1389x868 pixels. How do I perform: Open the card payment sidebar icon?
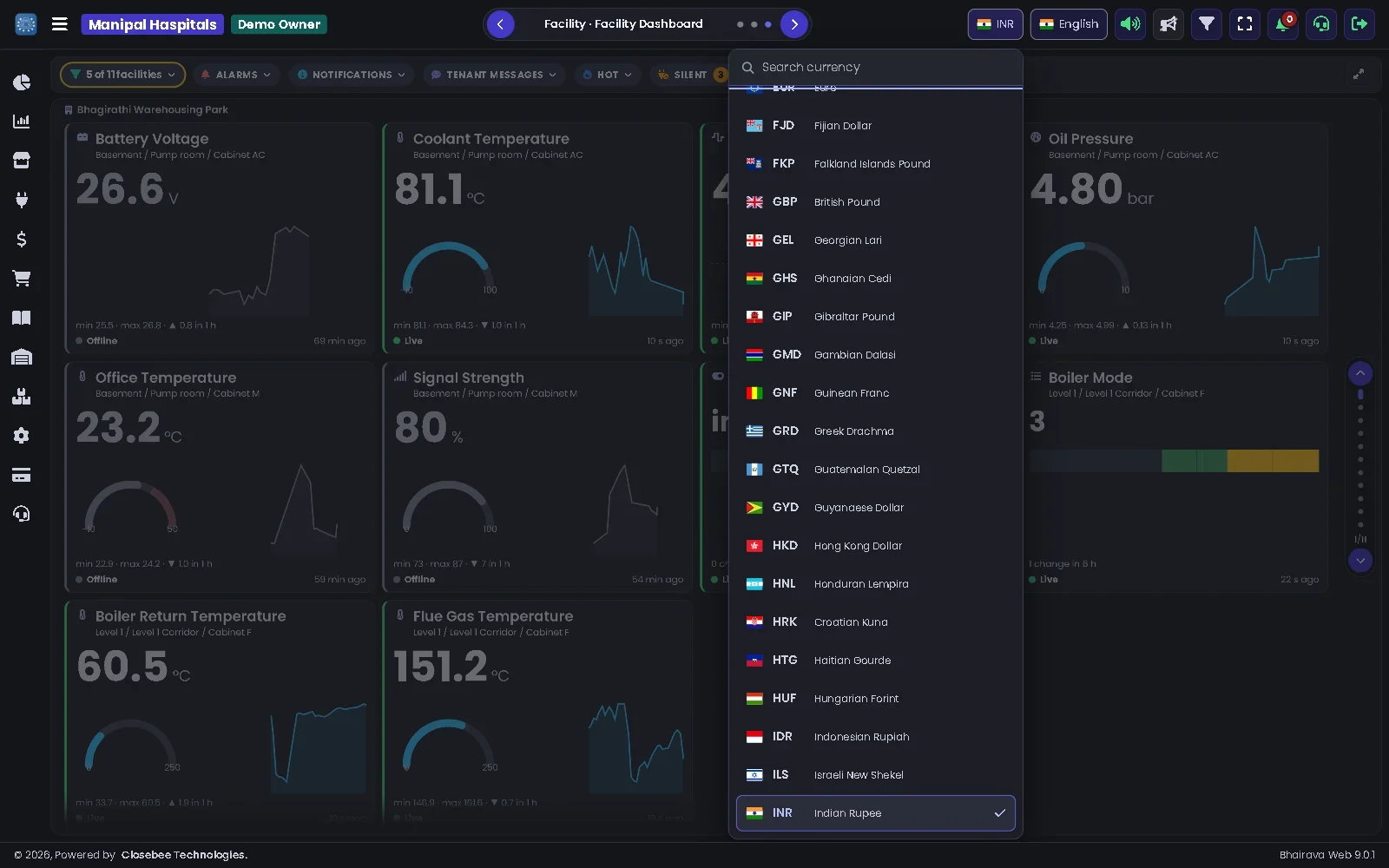[x=22, y=475]
